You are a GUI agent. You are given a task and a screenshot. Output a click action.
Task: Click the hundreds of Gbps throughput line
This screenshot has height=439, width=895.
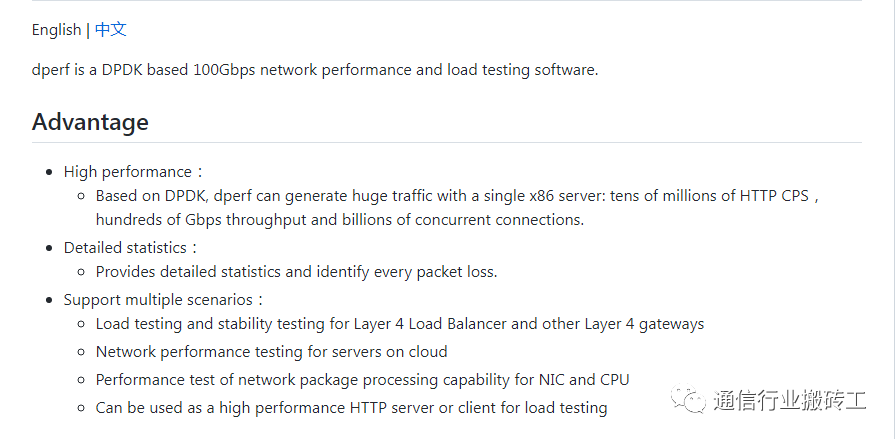coord(340,220)
